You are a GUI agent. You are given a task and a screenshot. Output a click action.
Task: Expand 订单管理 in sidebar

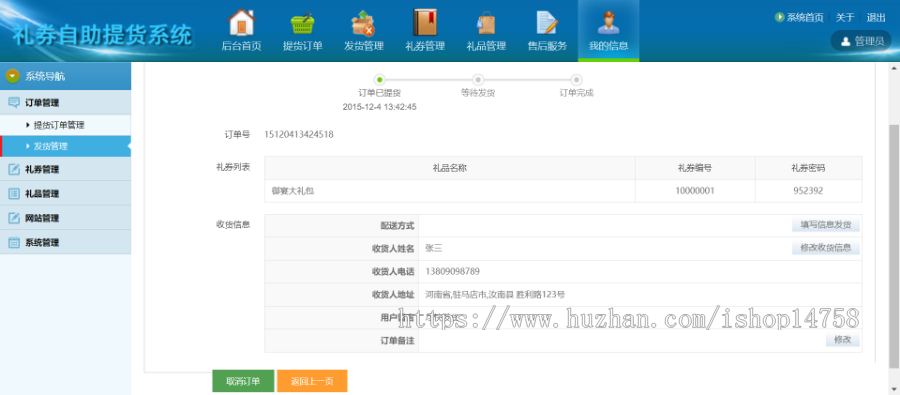click(65, 103)
